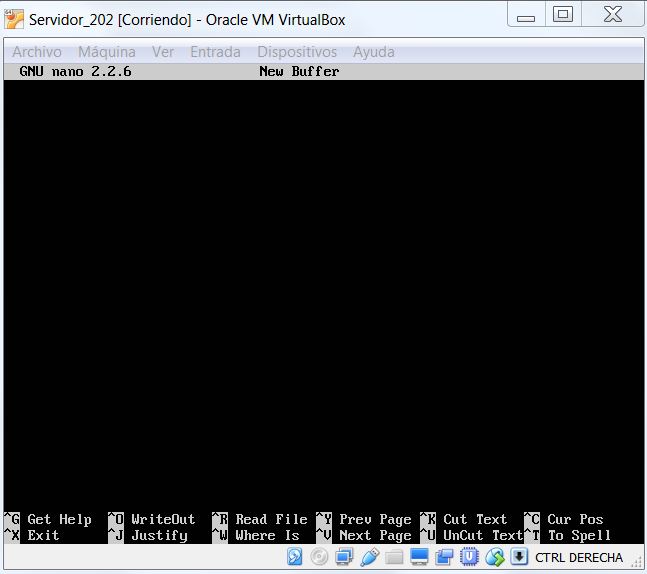
Task: Click the Where Is shortcut text
Action: point(267,536)
